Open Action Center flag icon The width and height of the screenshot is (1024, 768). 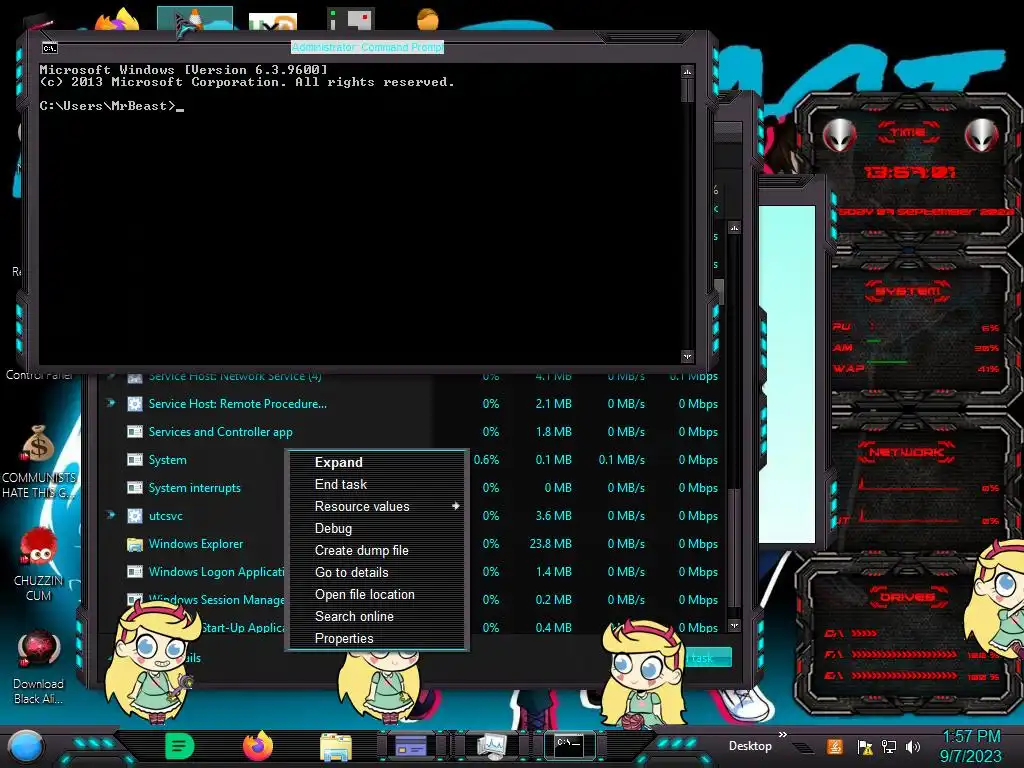[865, 747]
